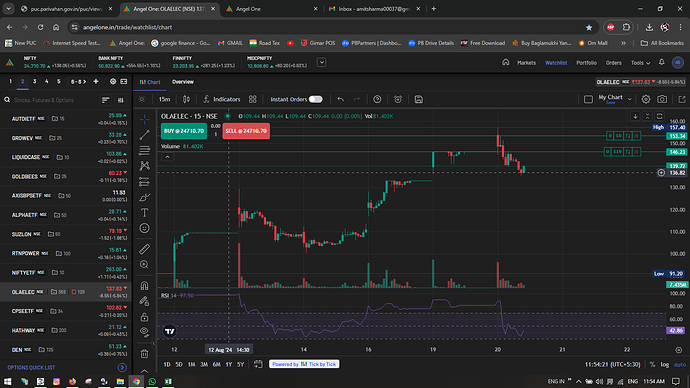Viewport: 690px width, 388px height.
Task: Open the emoji icons tool
Action: click(x=144, y=228)
